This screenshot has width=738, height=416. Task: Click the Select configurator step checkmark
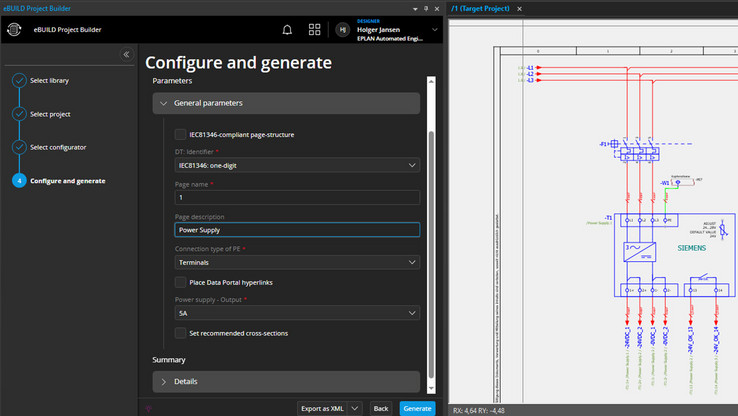tap(18, 147)
